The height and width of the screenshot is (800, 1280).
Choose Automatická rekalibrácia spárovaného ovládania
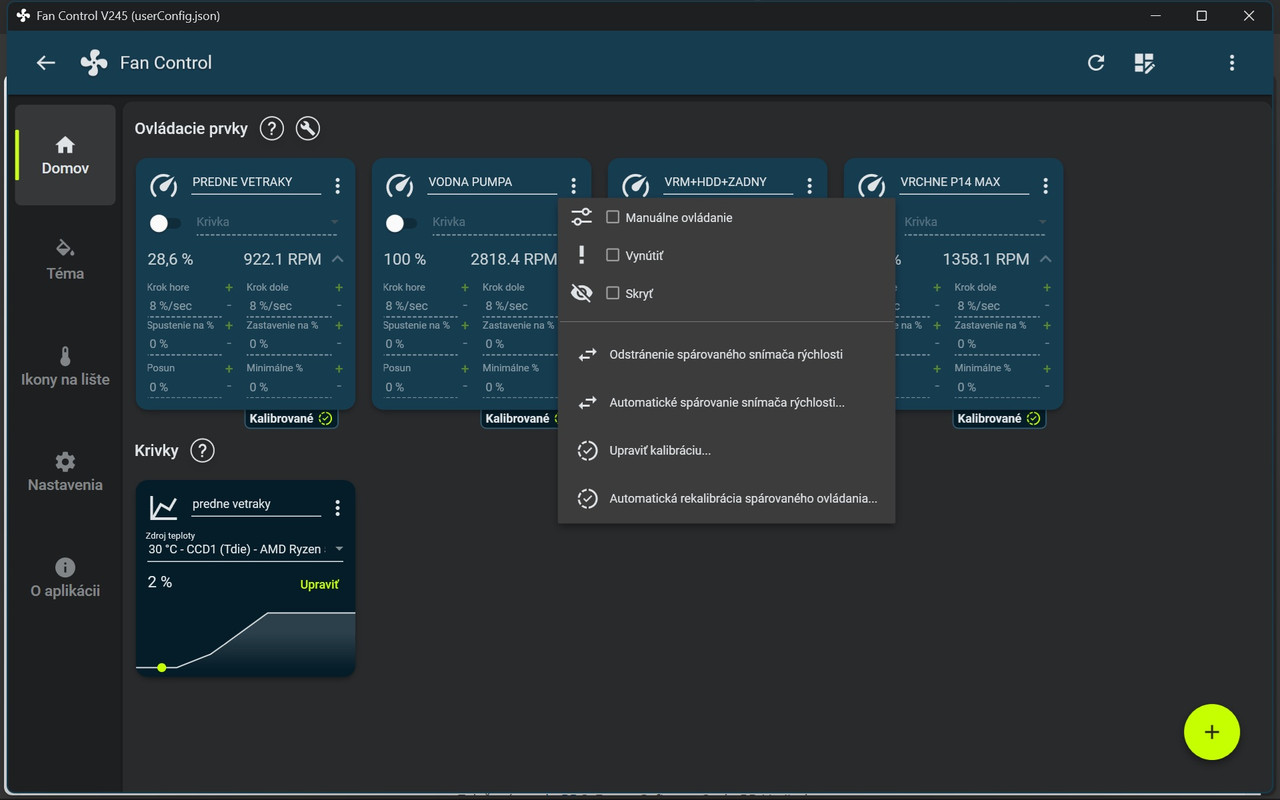tap(726, 498)
